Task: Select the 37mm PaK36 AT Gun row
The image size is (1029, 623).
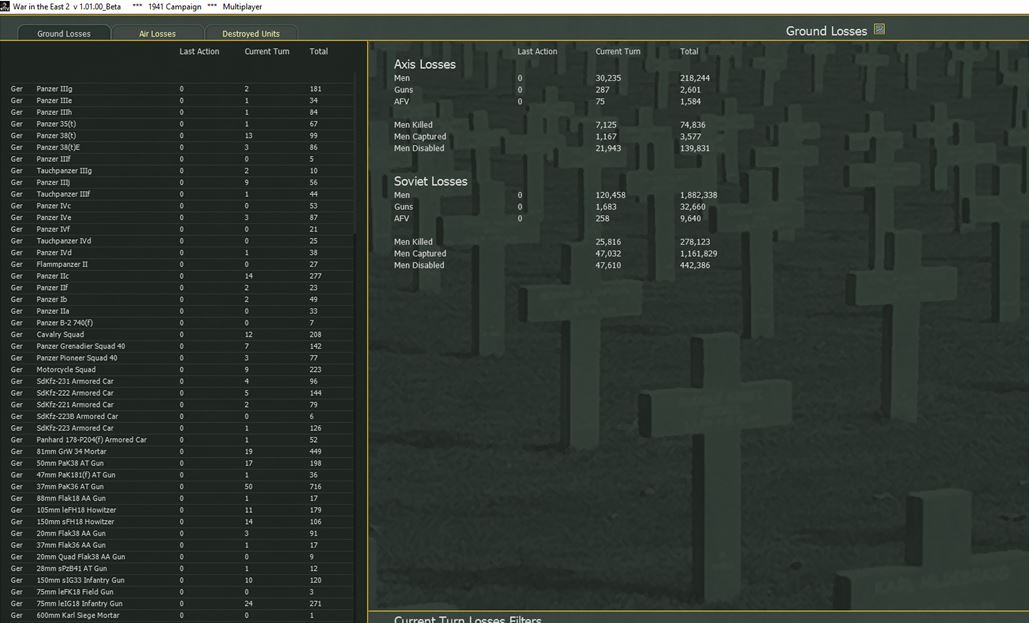Action: click(180, 487)
